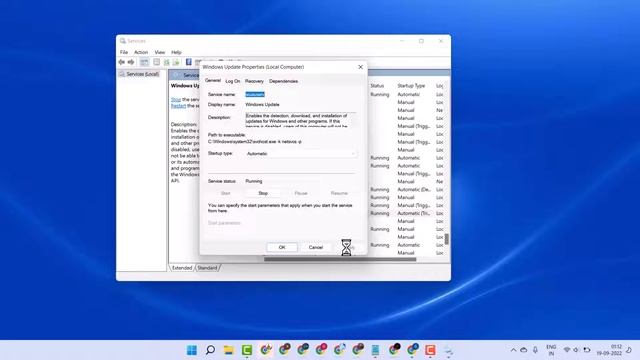Switch to the Dependencies tab
The width and height of the screenshot is (640, 360).
tap(283, 81)
